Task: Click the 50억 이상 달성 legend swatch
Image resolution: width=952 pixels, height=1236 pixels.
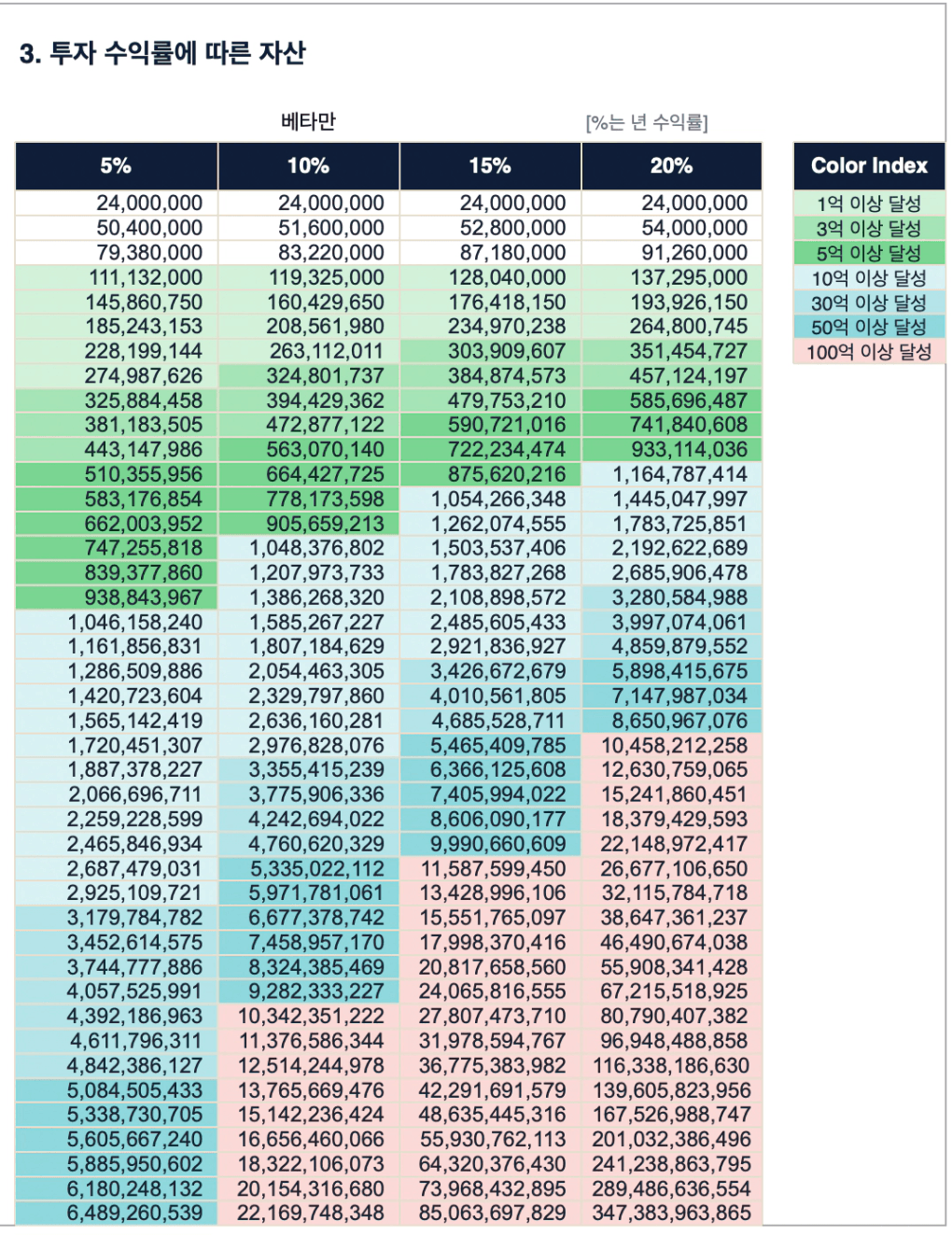Action: tap(869, 327)
